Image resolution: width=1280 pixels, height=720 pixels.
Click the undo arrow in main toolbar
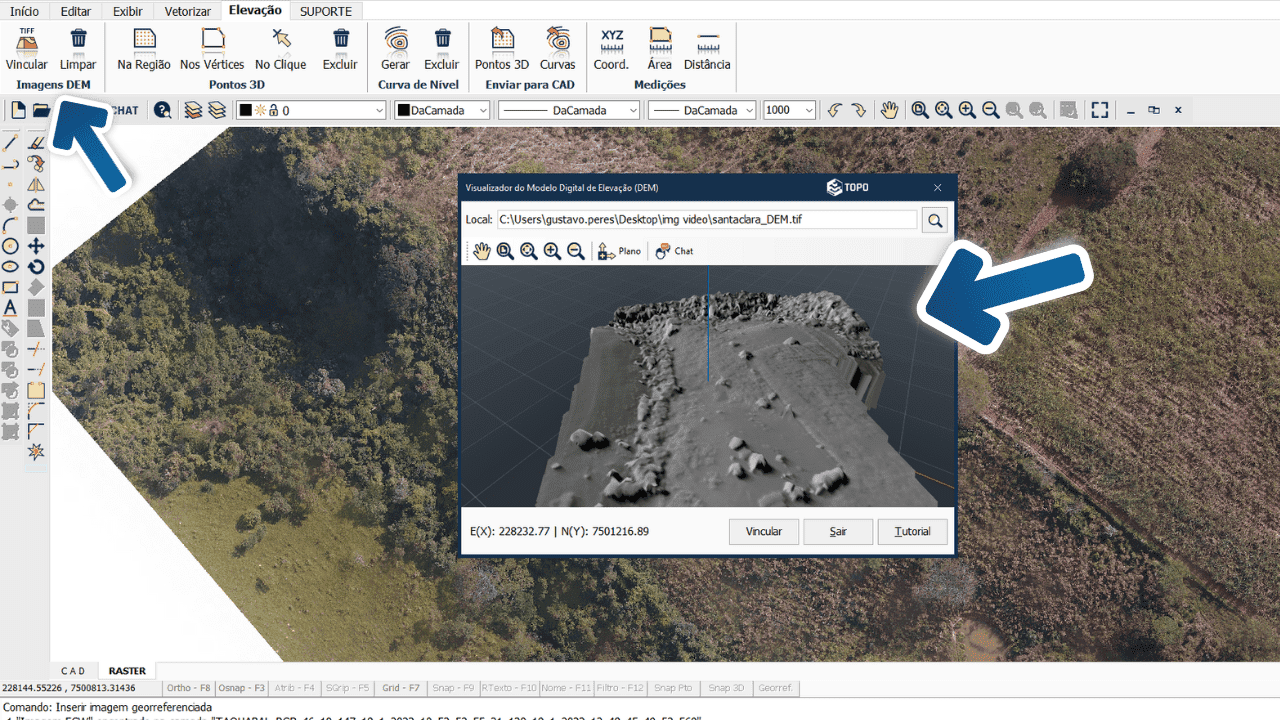coord(834,110)
